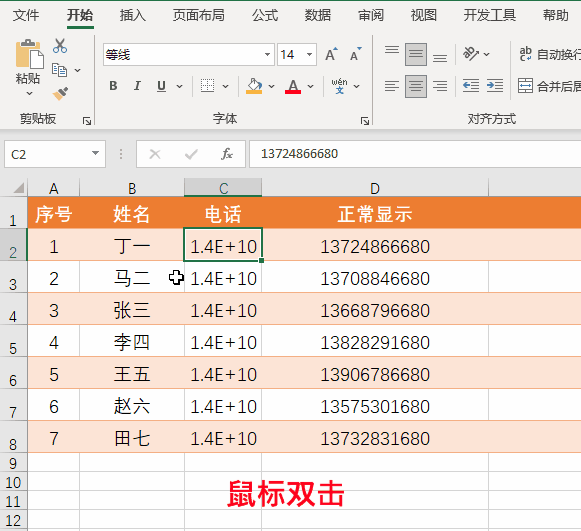Increase indent icon
This screenshot has width=581, height=531.
pyautogui.click(x=495, y=86)
